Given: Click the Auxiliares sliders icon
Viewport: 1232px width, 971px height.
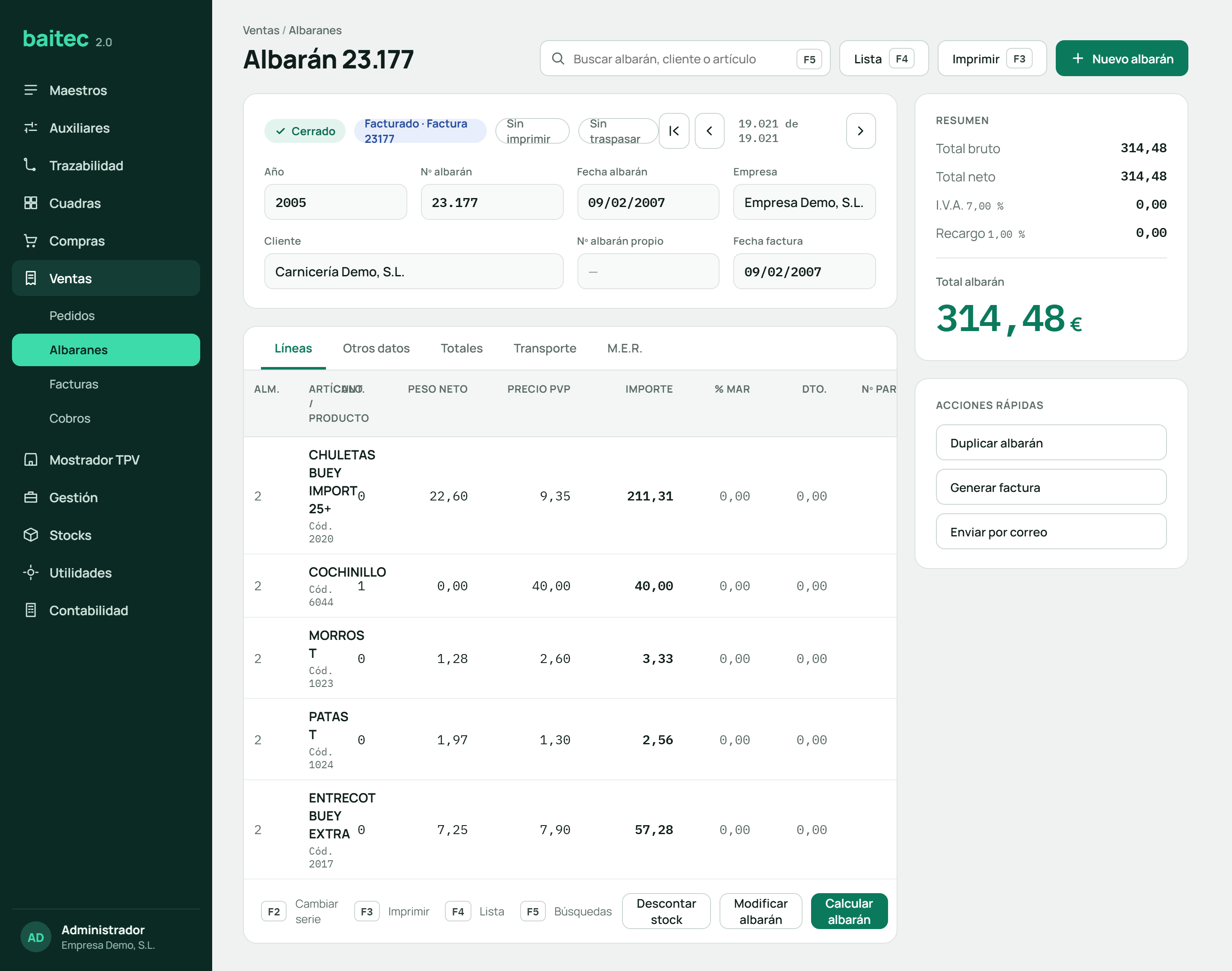Looking at the screenshot, I should point(31,127).
